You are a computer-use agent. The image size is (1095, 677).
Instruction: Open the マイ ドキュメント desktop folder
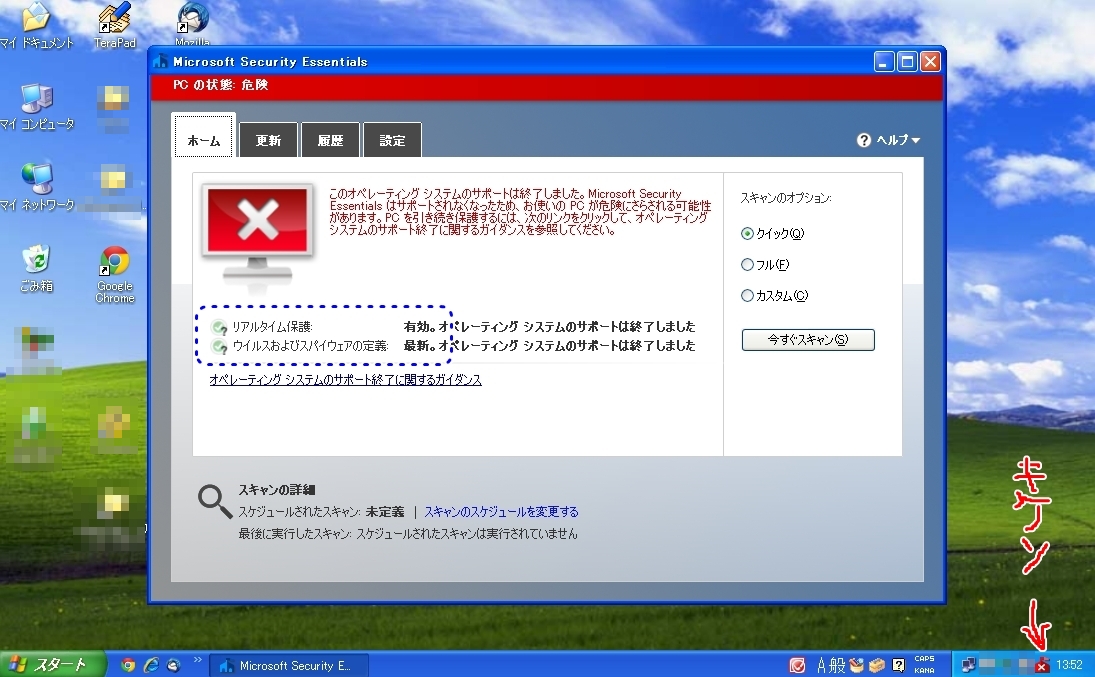point(36,25)
